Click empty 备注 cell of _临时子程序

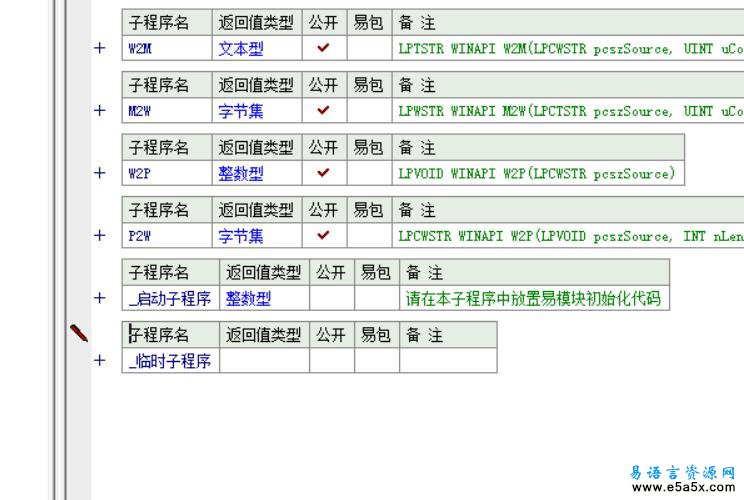(448, 361)
